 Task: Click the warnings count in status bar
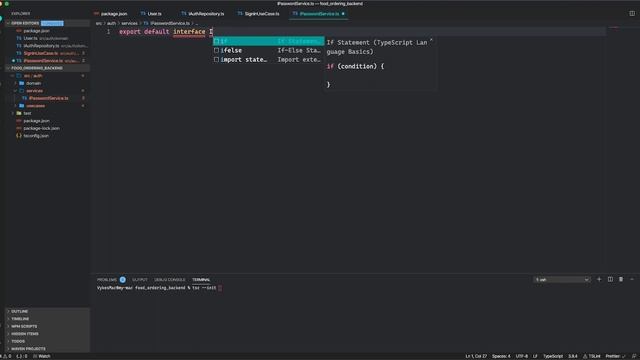tap(6, 356)
